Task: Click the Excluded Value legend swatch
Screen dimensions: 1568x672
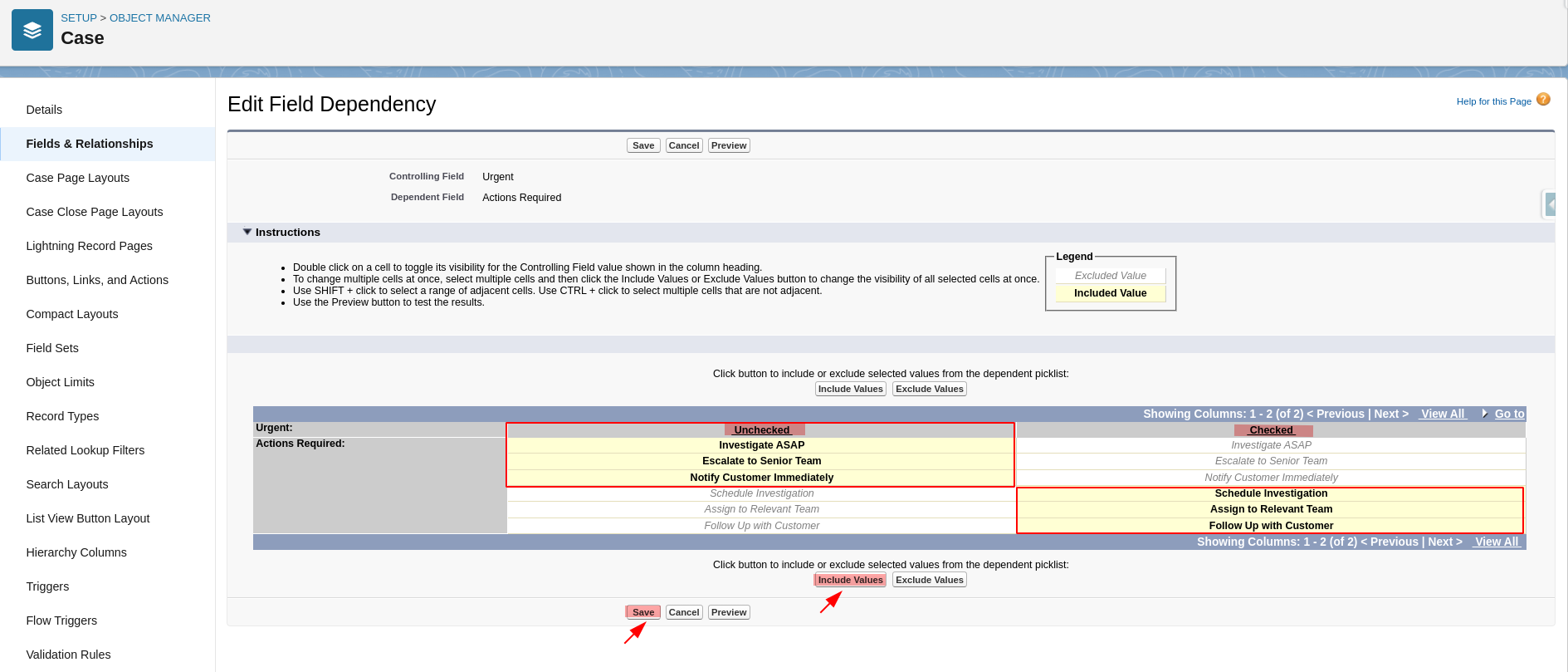Action: tap(1111, 276)
